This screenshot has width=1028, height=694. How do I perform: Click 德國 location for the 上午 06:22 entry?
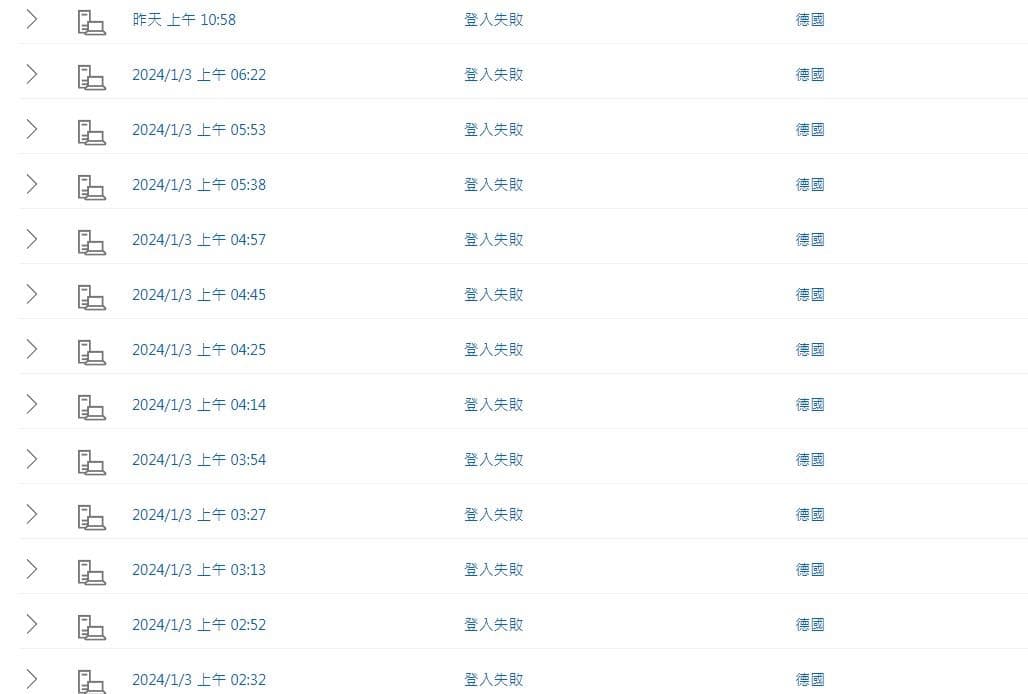[x=810, y=75]
